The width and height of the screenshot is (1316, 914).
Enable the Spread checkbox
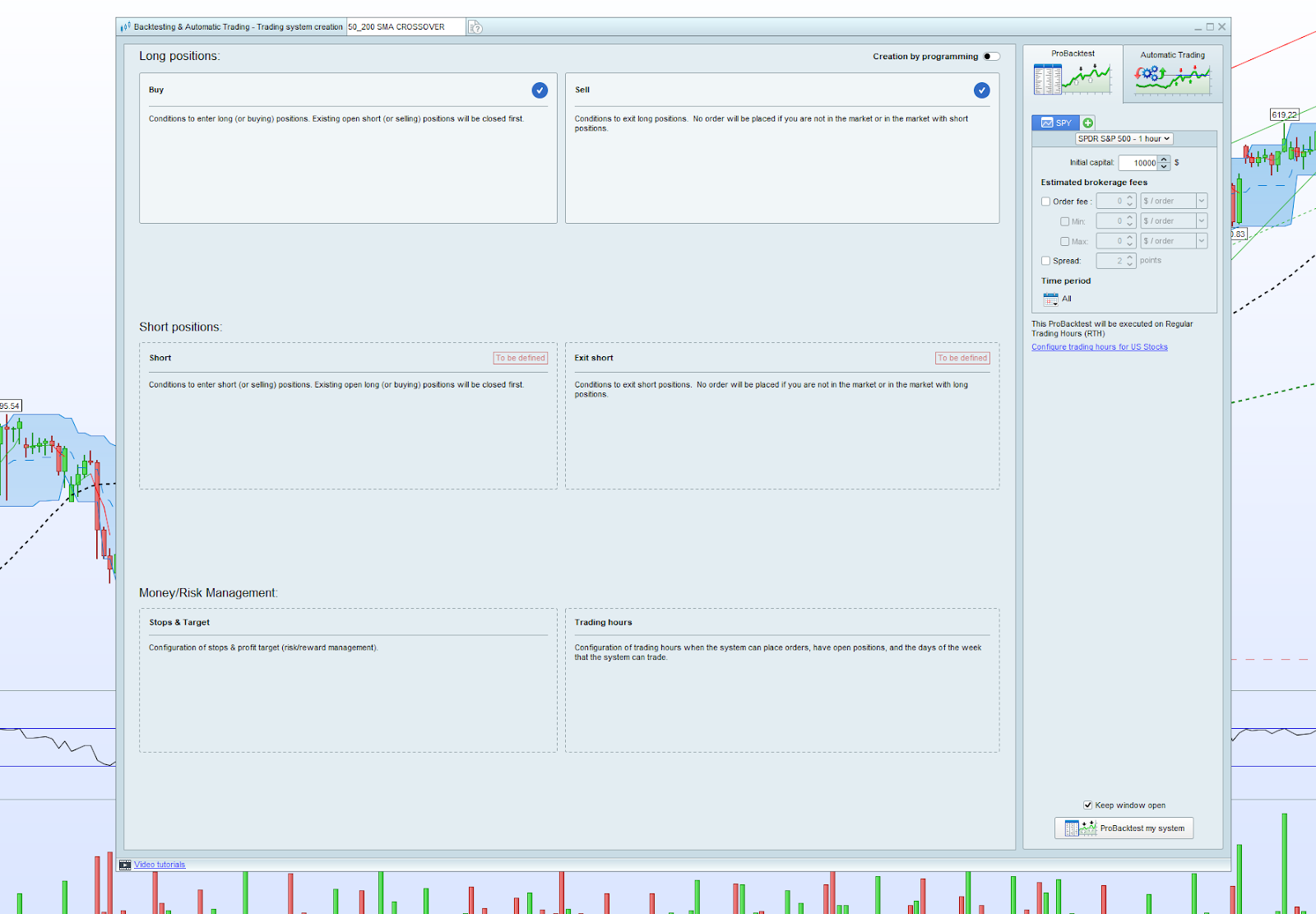click(x=1046, y=261)
